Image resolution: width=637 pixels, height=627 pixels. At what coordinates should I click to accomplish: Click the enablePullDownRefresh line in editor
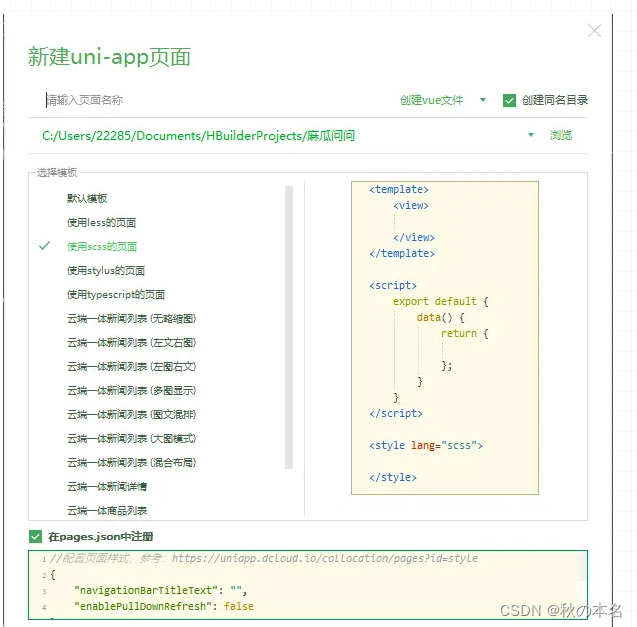[x=164, y=606]
